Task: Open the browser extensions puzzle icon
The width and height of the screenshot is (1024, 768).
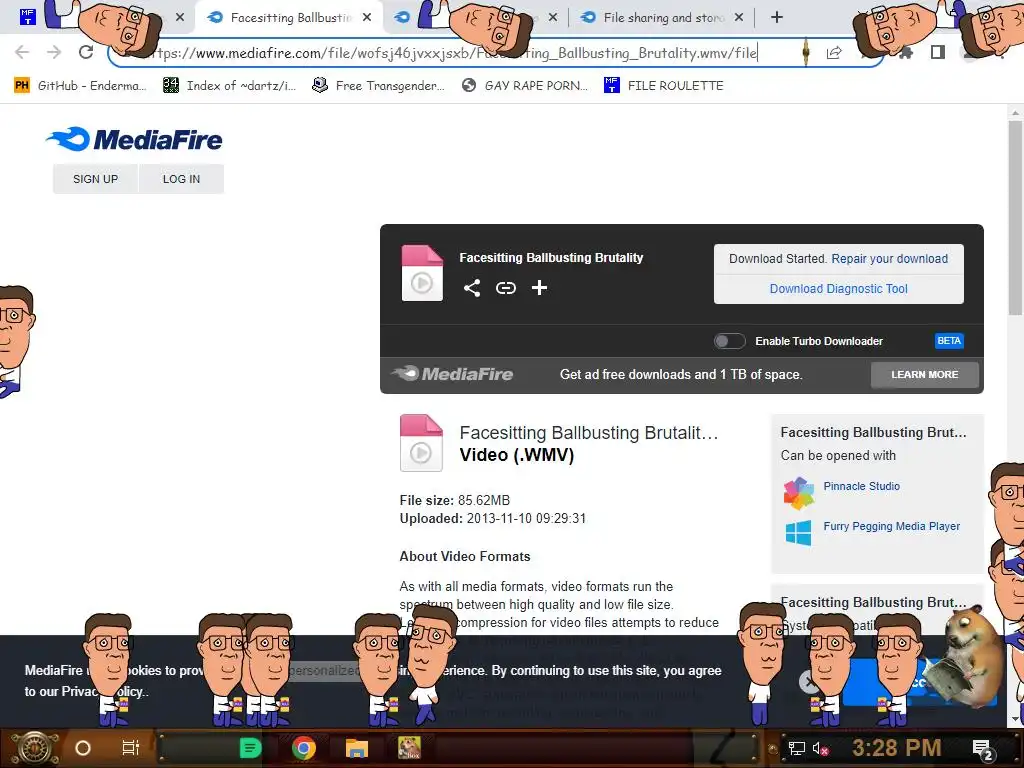Action: [x=905, y=52]
